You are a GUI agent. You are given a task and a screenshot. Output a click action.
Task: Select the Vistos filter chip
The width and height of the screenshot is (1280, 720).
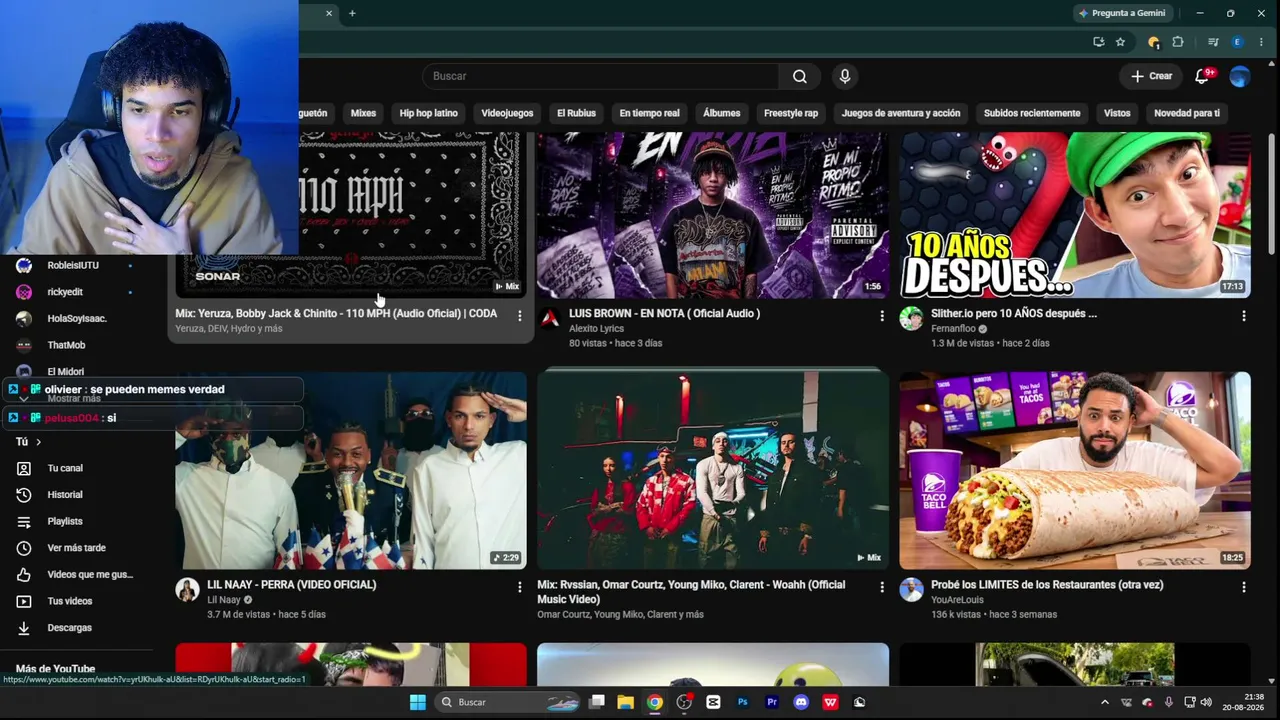coord(1117,113)
